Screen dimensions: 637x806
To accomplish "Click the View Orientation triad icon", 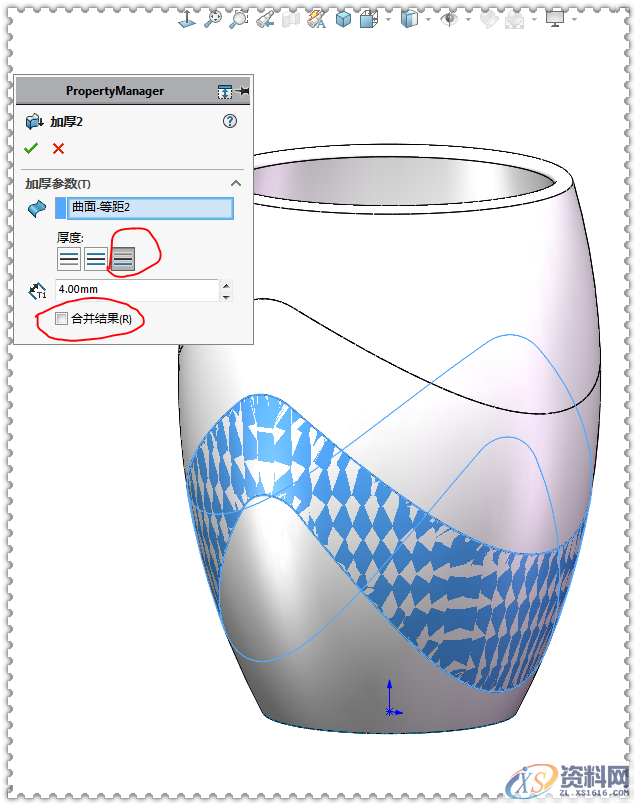I will (187, 19).
